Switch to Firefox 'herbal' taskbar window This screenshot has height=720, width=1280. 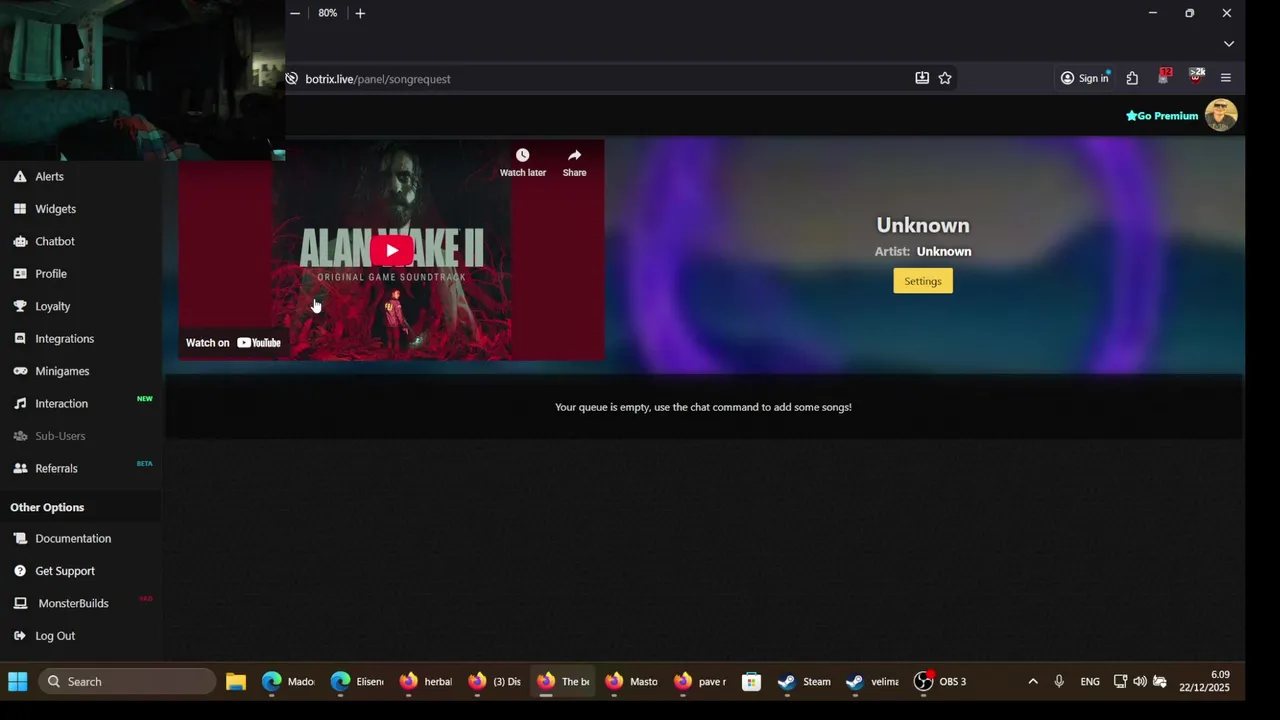point(426,682)
